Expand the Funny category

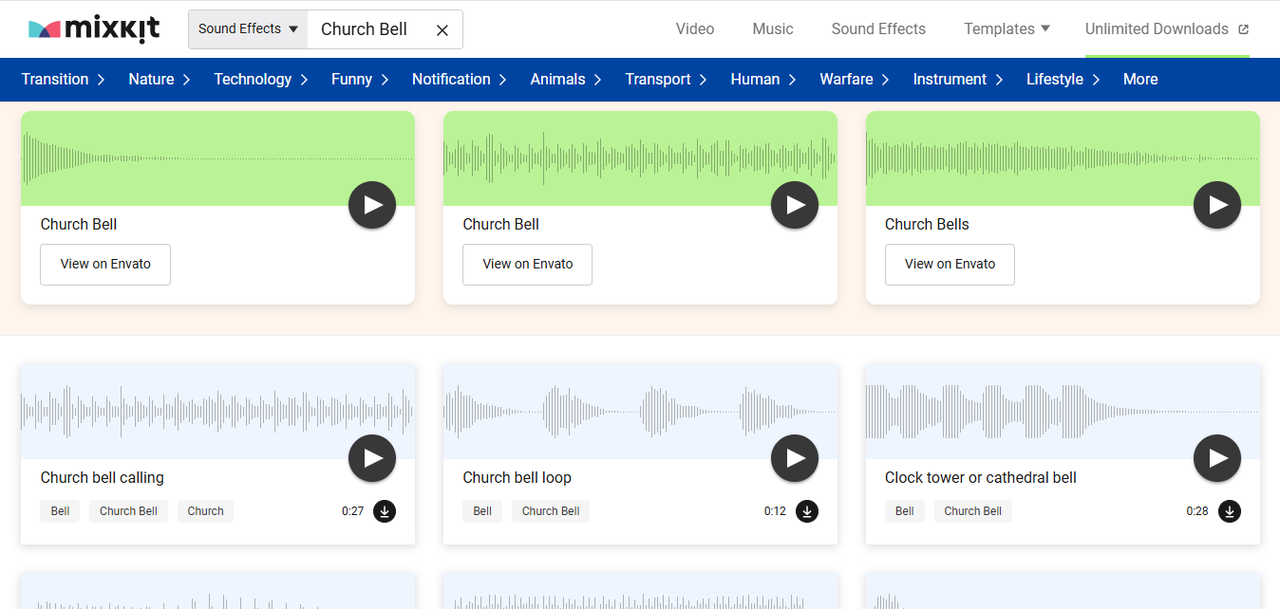pyautogui.click(x=361, y=79)
